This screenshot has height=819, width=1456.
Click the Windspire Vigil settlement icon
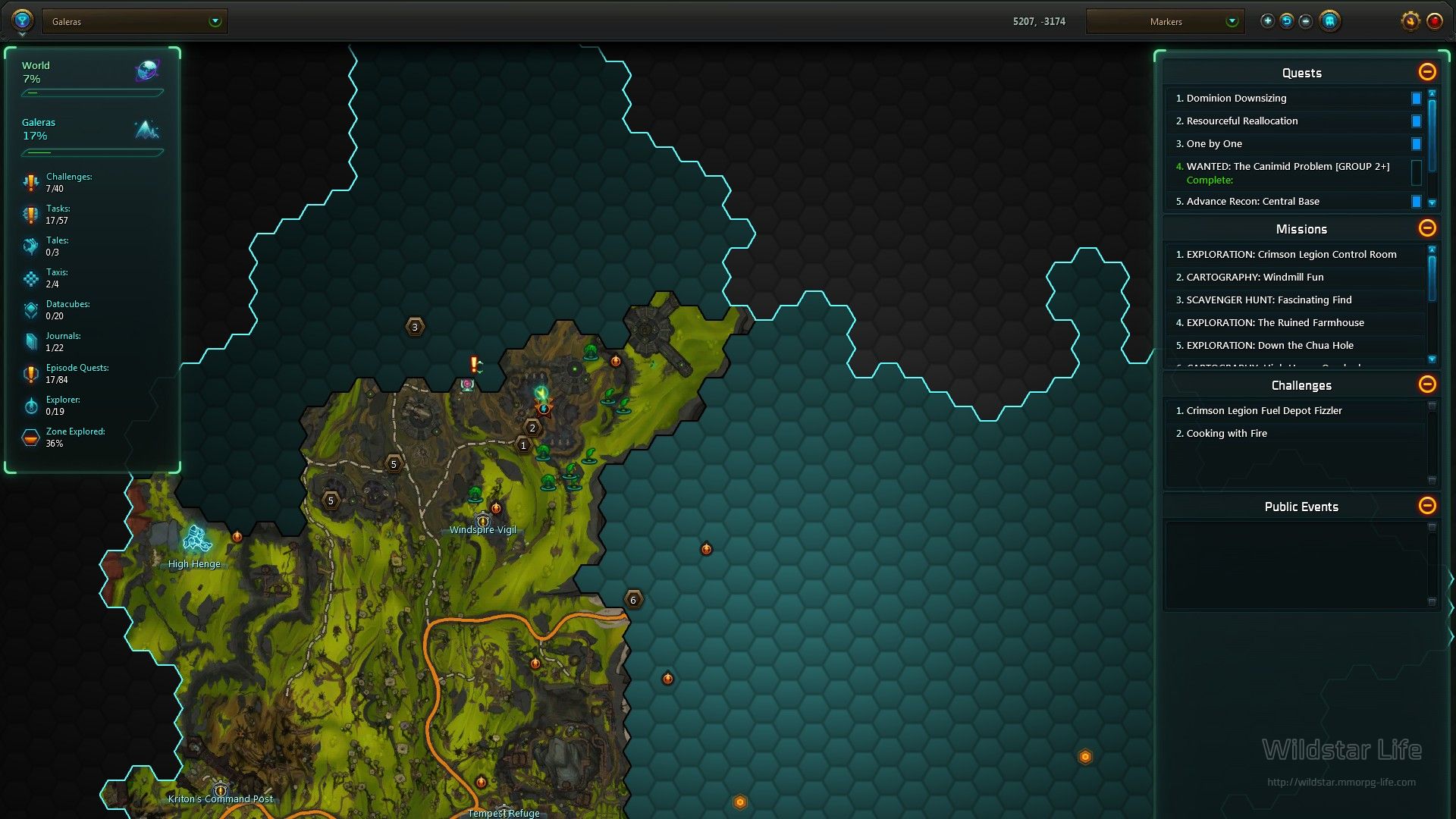483,519
